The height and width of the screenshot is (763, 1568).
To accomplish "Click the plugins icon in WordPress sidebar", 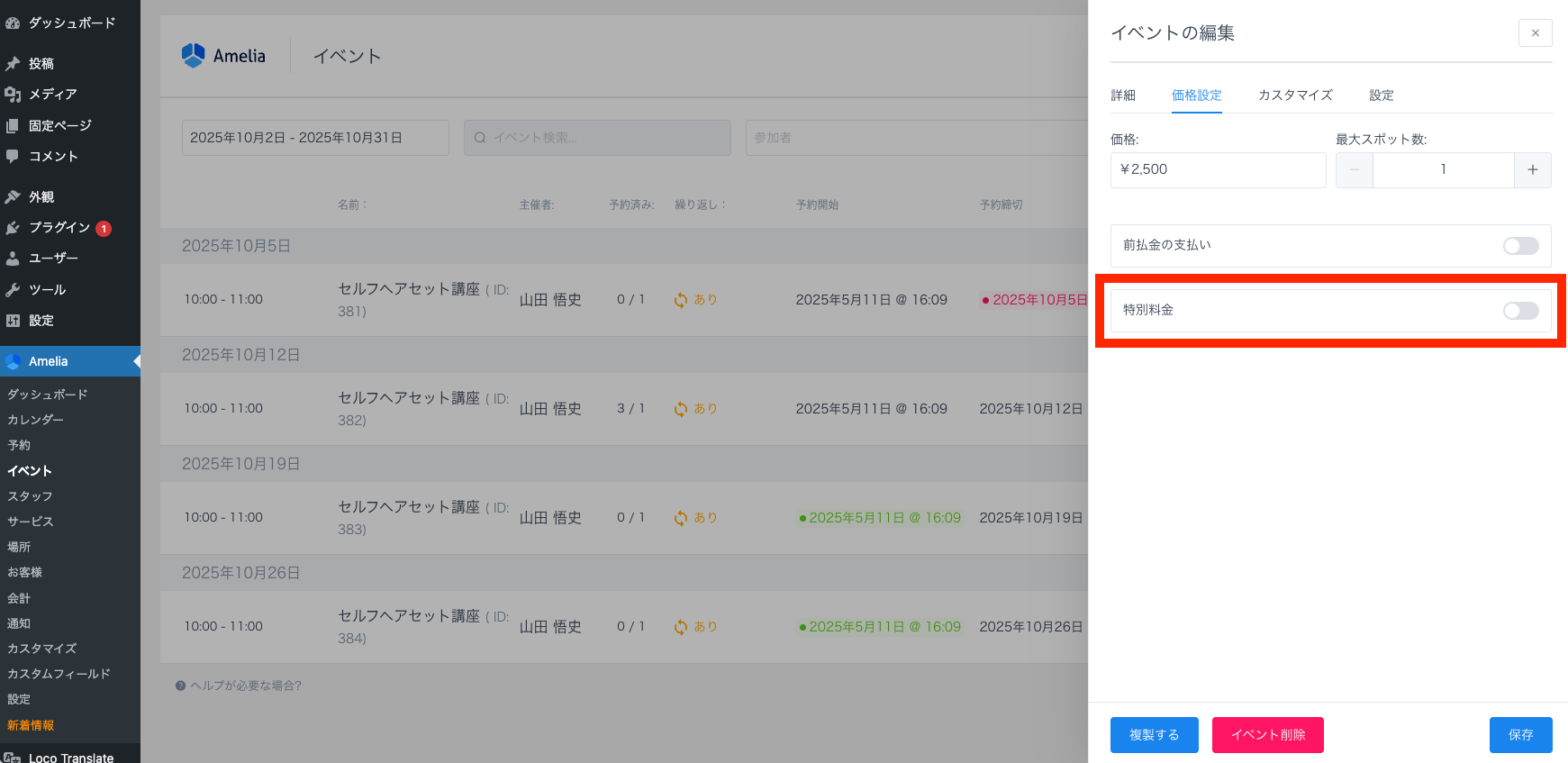I will point(13,228).
